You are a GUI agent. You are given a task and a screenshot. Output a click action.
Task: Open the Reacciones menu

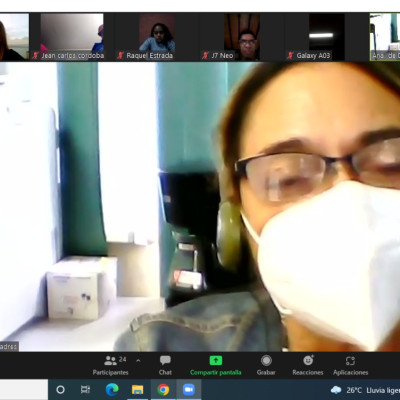coord(308,365)
